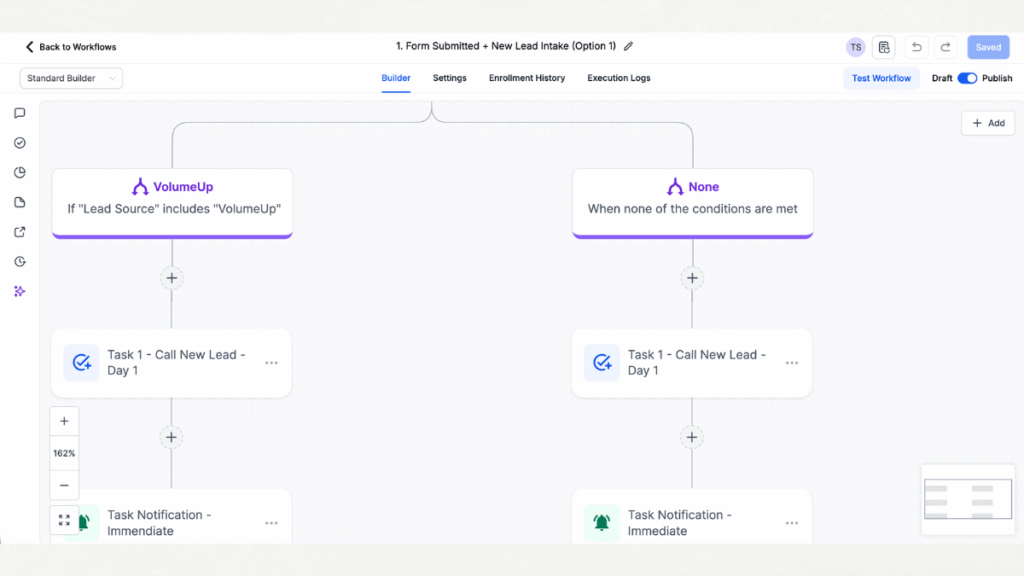The width and height of the screenshot is (1024, 576).
Task: Click the plus connector under the VolumeUp branch
Action: pos(171,278)
